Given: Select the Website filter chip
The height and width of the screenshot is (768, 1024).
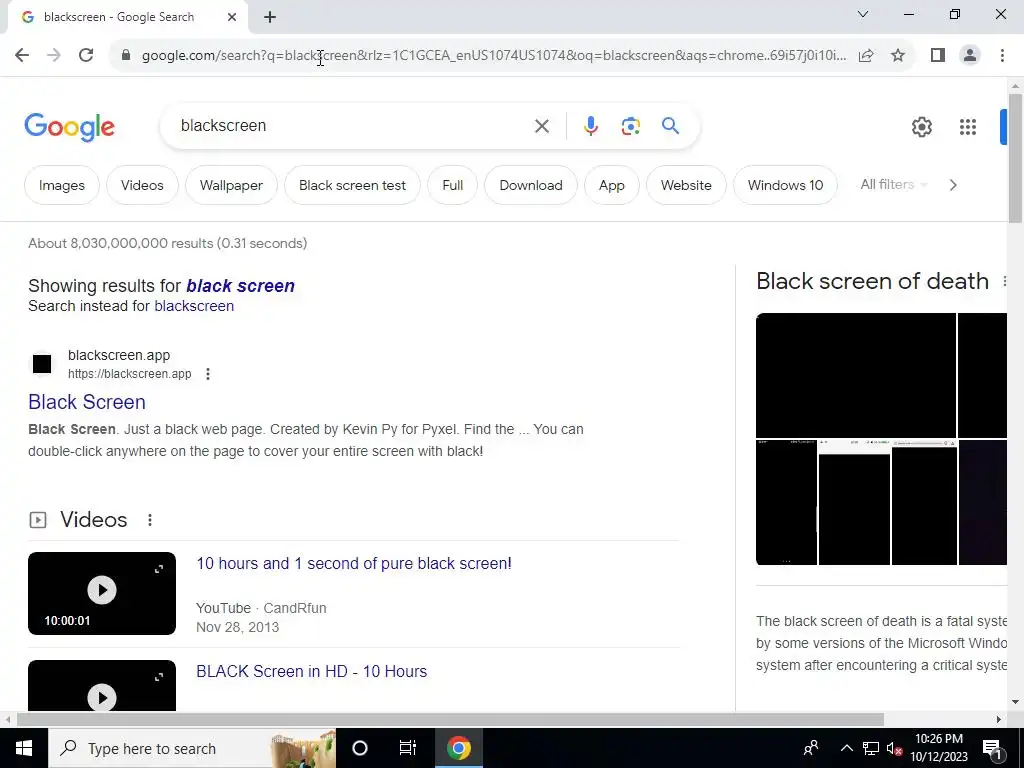Looking at the screenshot, I should (x=686, y=185).
